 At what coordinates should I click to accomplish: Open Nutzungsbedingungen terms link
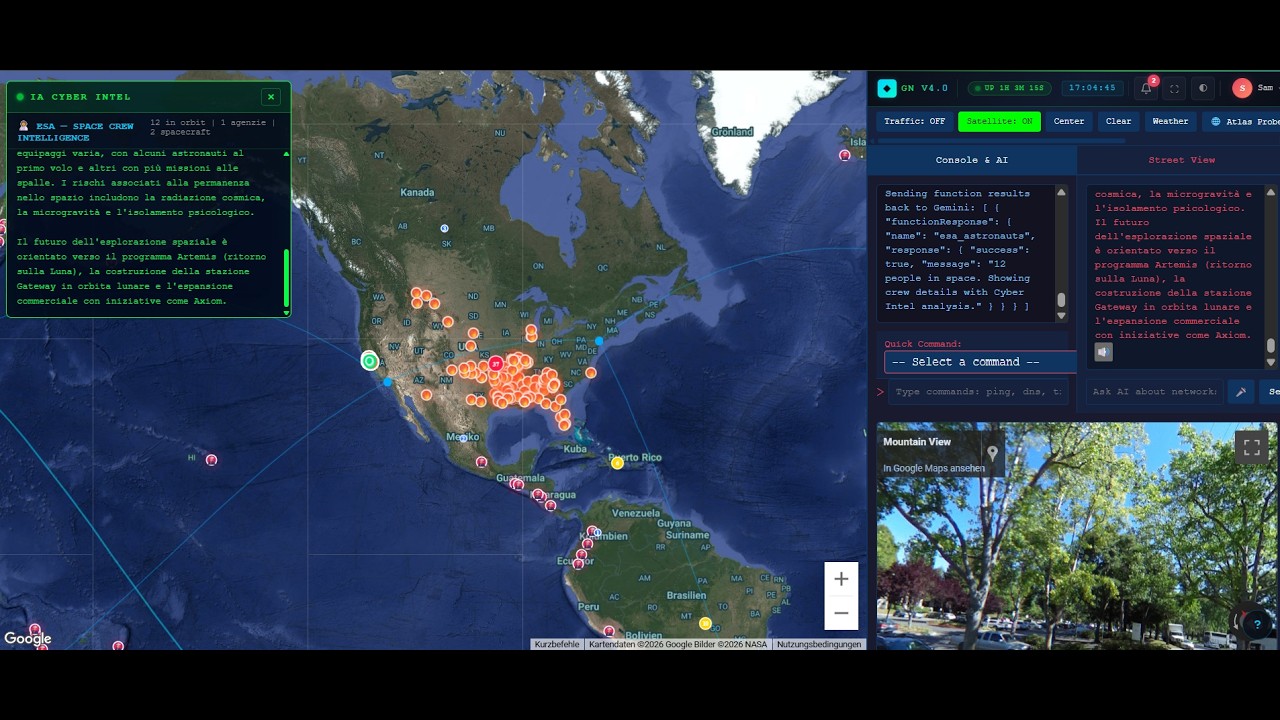click(819, 644)
